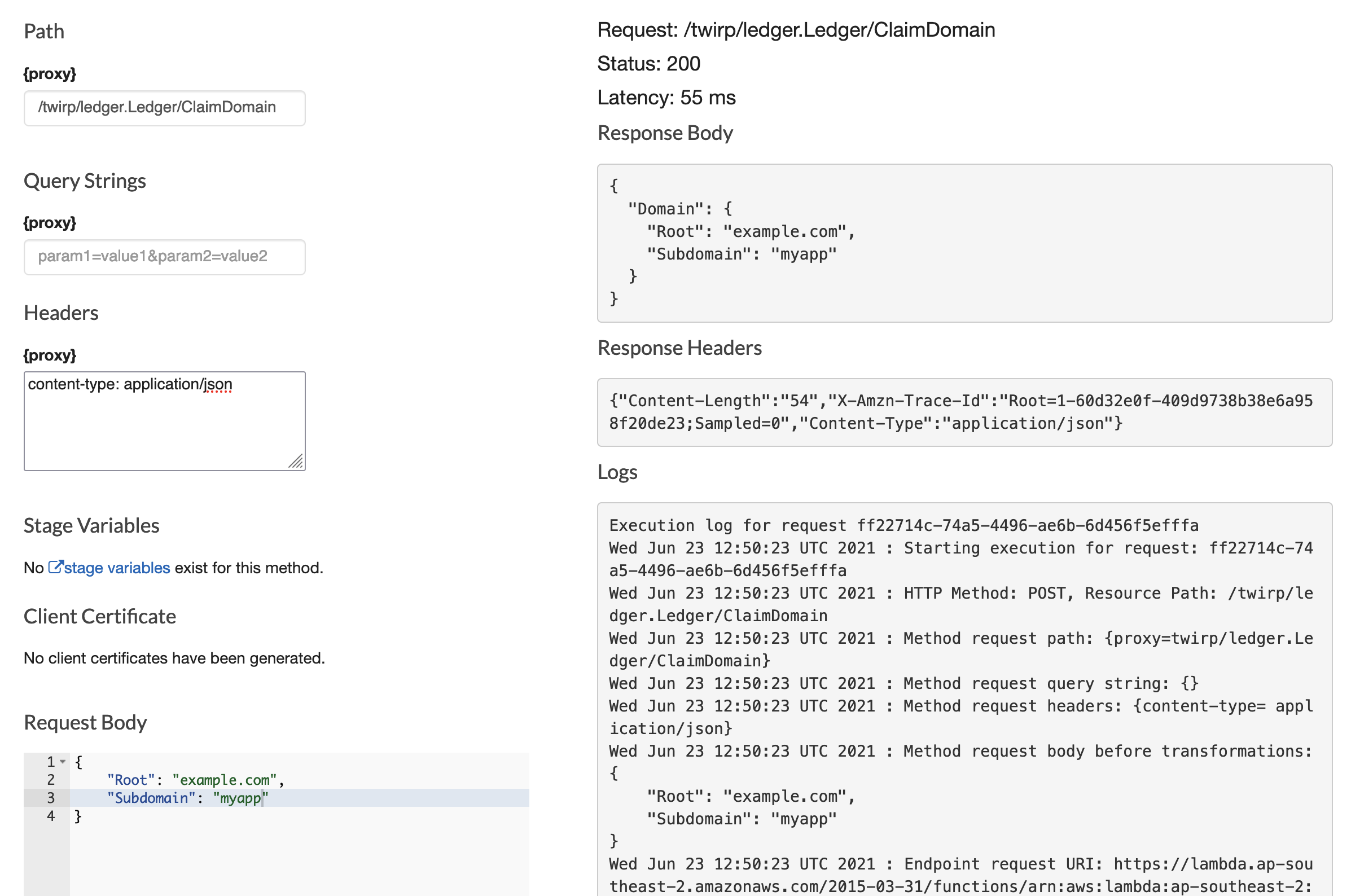This screenshot has width=1351, height=896.
Task: Click the Path proxy input with /twirp/ledger.Ledger/ClaimDomain
Action: pyautogui.click(x=164, y=107)
